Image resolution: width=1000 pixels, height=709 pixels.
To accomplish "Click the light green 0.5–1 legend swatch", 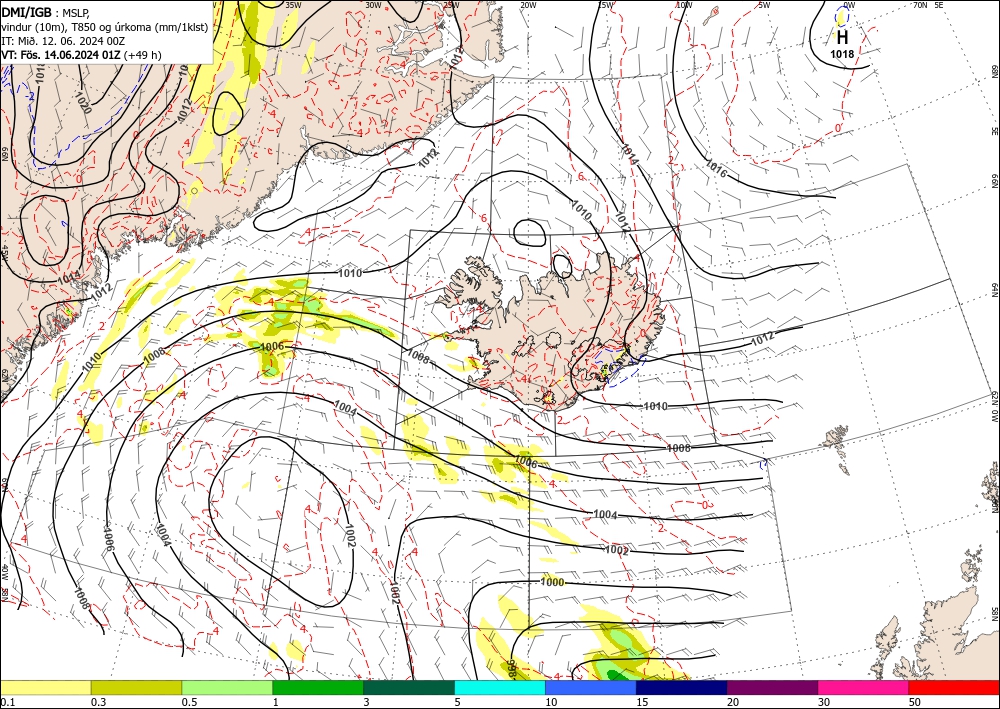I will [227, 687].
